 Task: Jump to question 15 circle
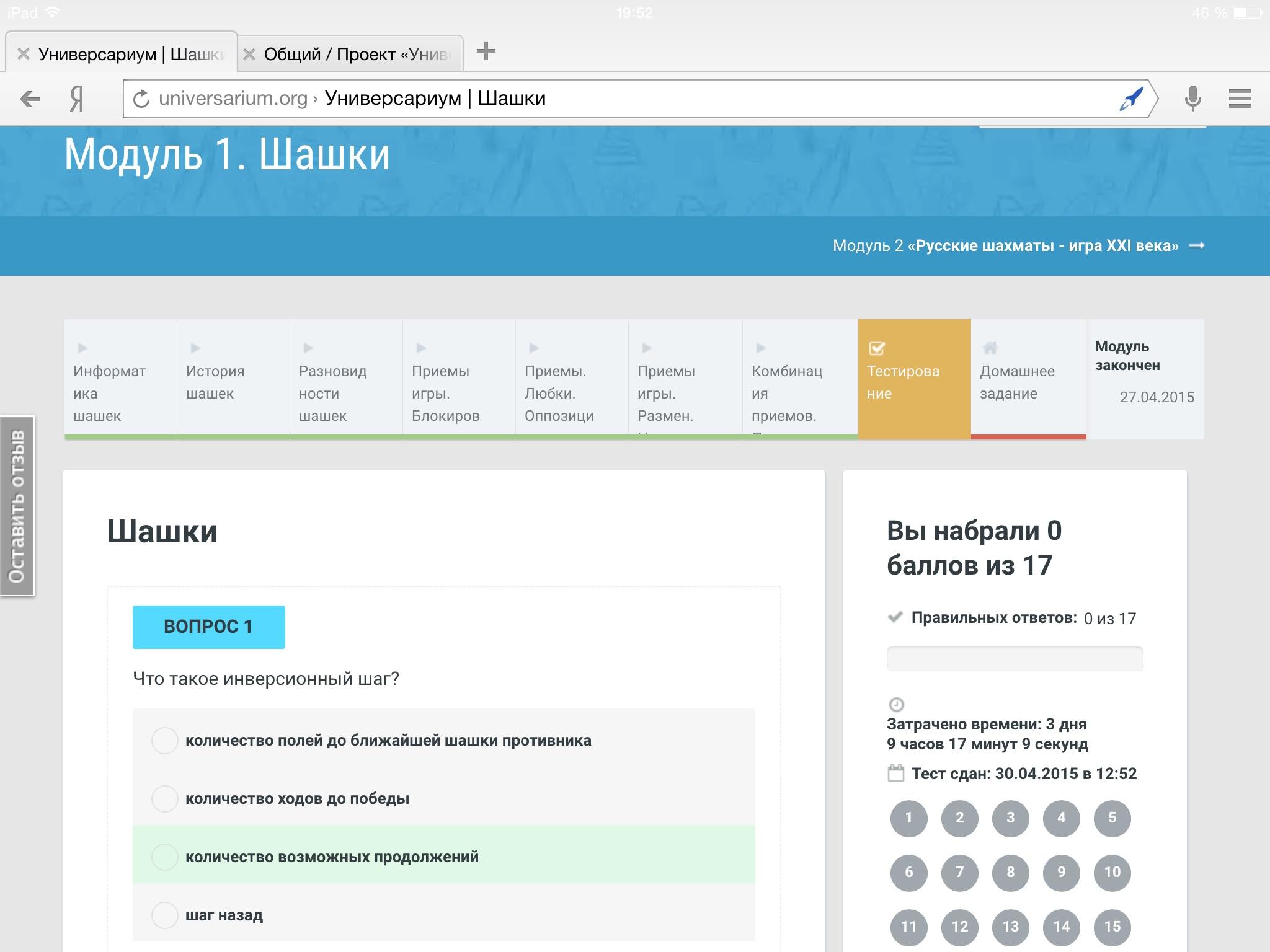(x=1112, y=927)
